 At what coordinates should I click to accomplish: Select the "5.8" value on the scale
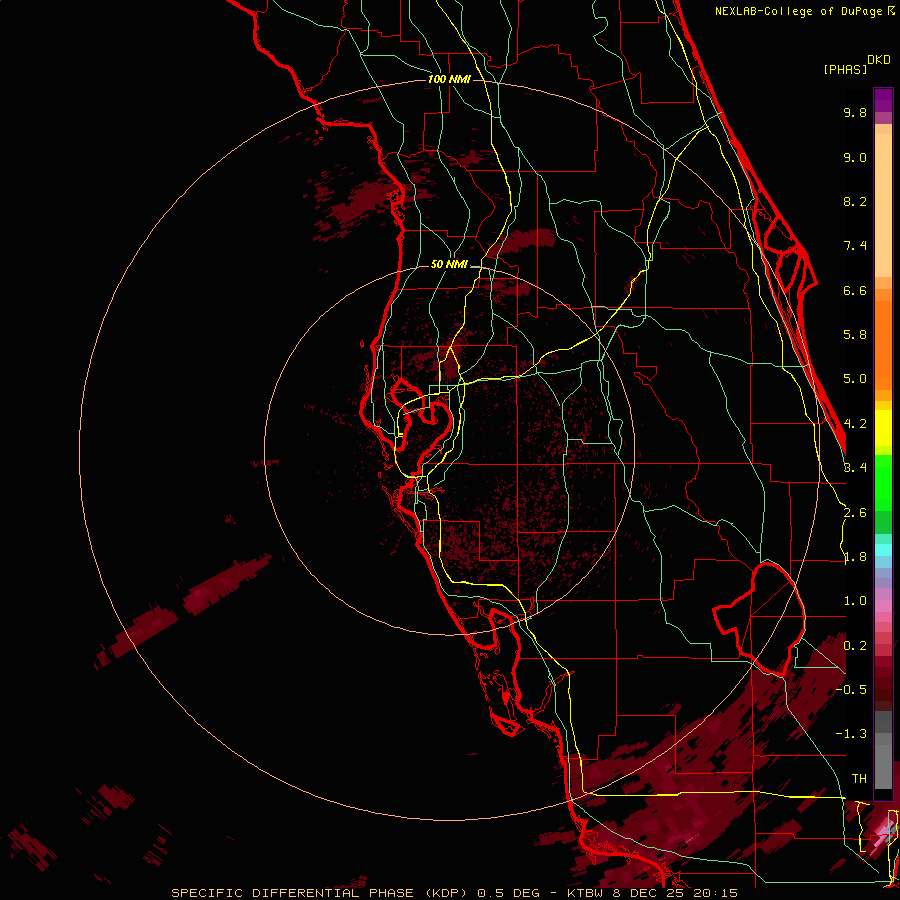click(x=855, y=335)
